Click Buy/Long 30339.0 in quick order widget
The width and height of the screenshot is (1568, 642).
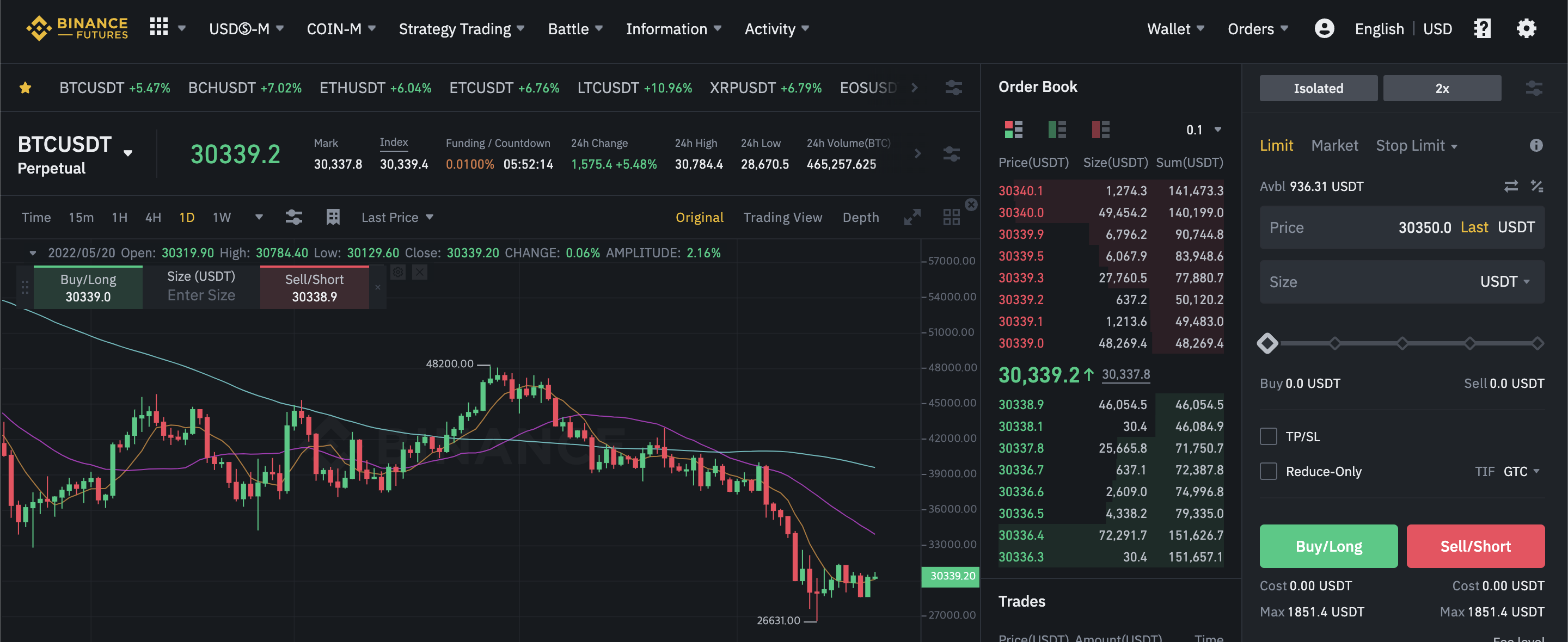[88, 287]
